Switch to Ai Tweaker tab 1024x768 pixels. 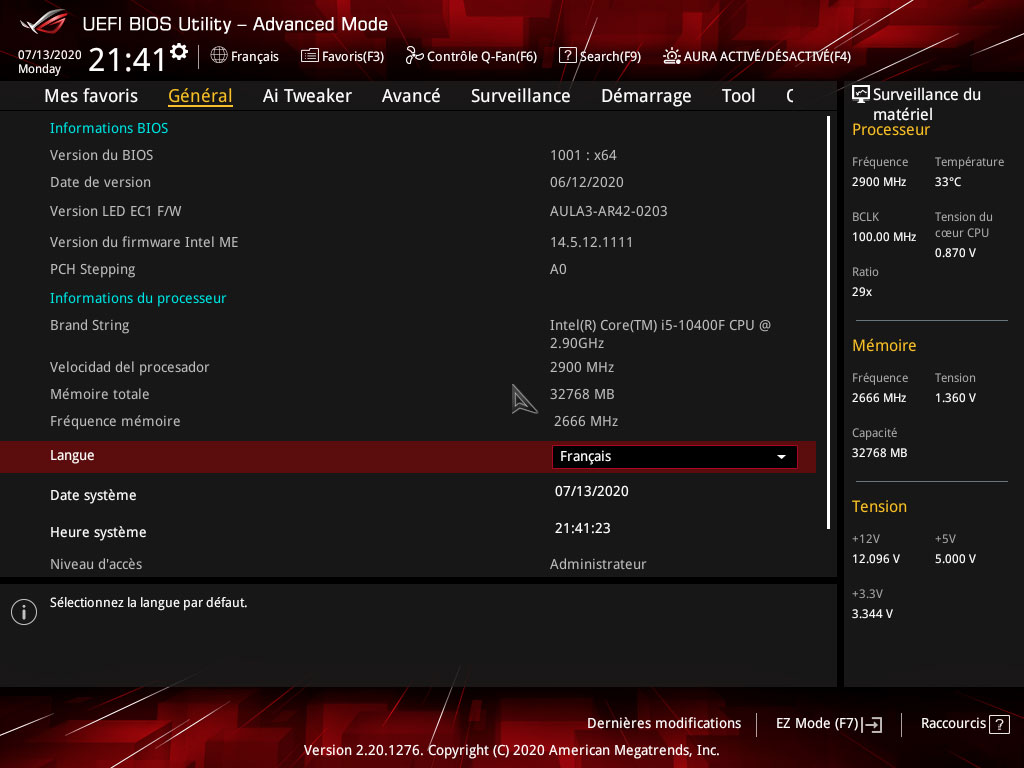pos(307,96)
